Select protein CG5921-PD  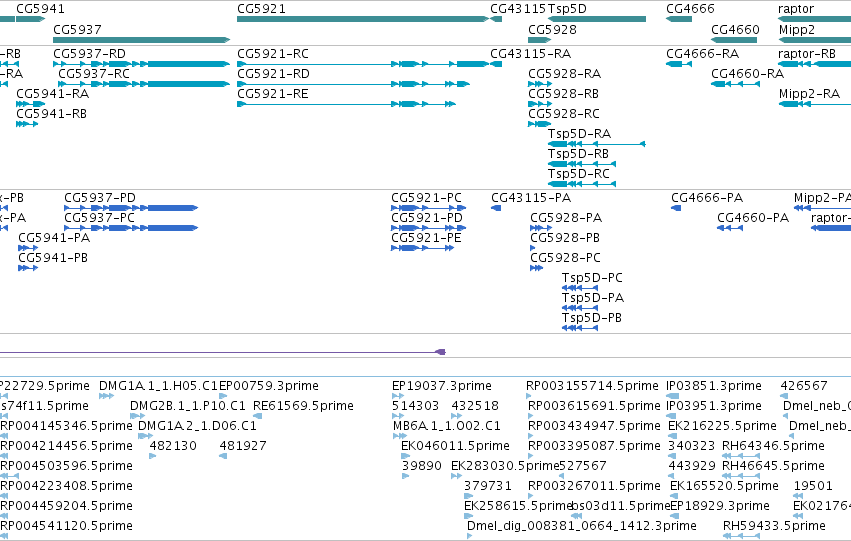point(429,228)
